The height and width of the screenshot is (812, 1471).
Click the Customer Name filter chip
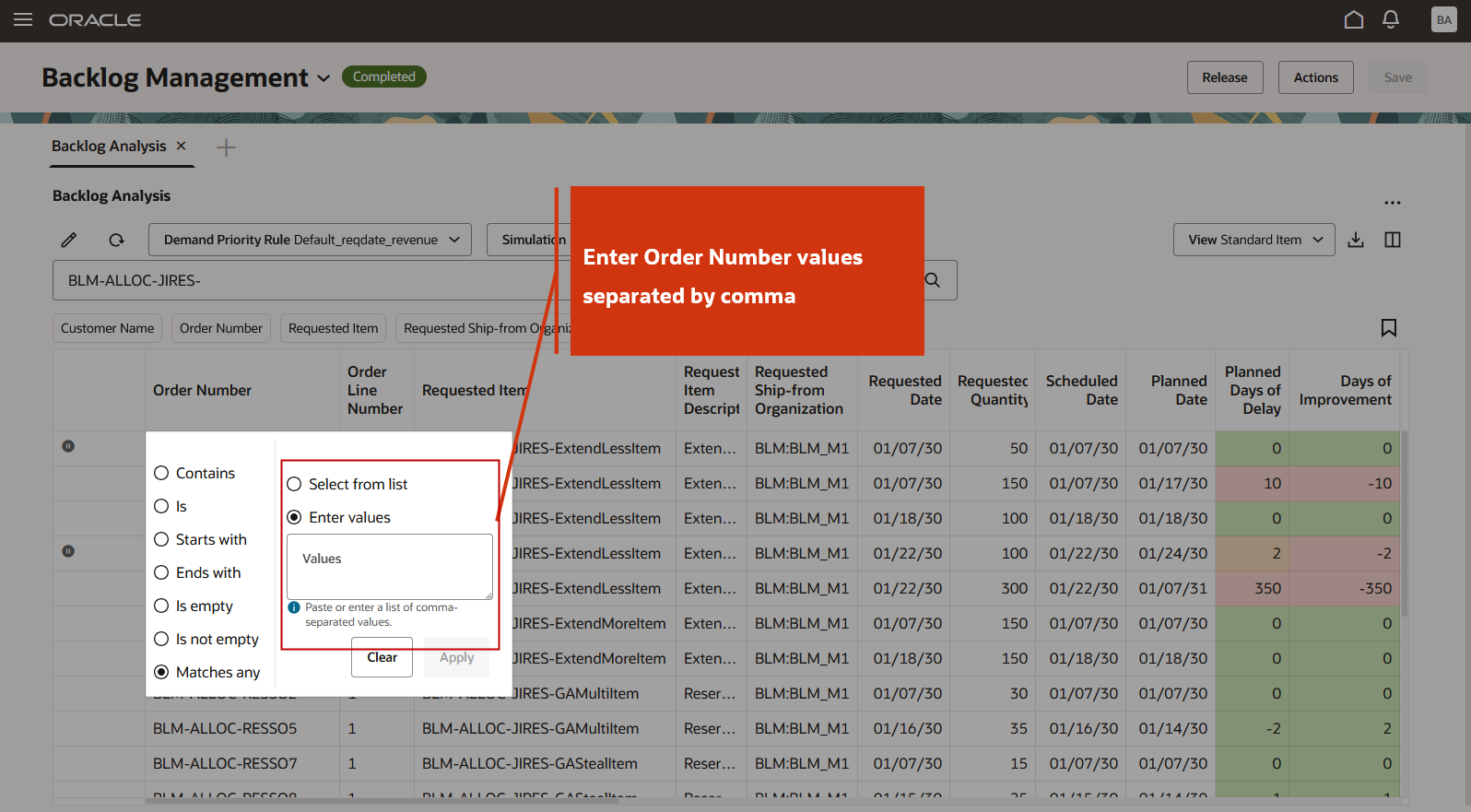coord(108,328)
